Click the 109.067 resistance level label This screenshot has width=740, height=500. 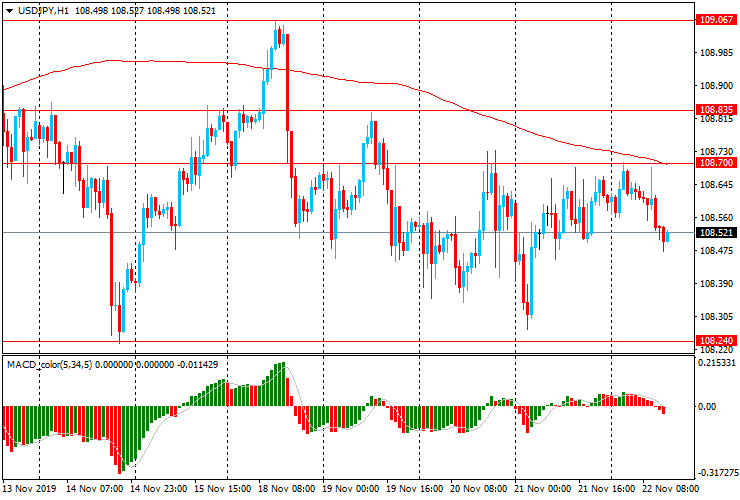pyautogui.click(x=716, y=20)
